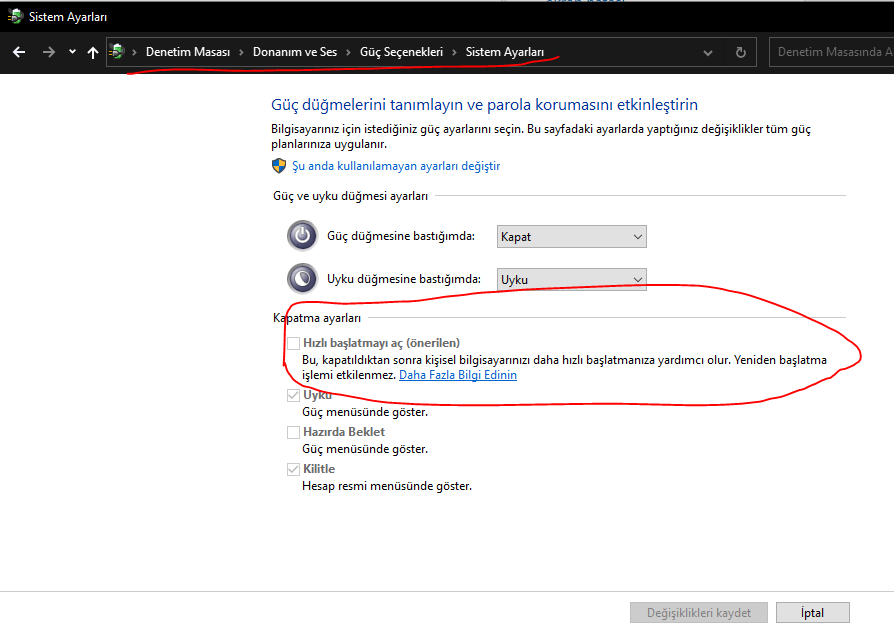Click the heading Güç düğmelerini tanımlayın
The image size is (894, 633).
pos(484,105)
